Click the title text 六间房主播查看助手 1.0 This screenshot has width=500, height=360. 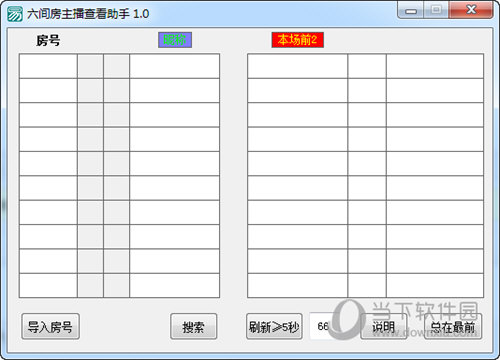[x=88, y=14]
